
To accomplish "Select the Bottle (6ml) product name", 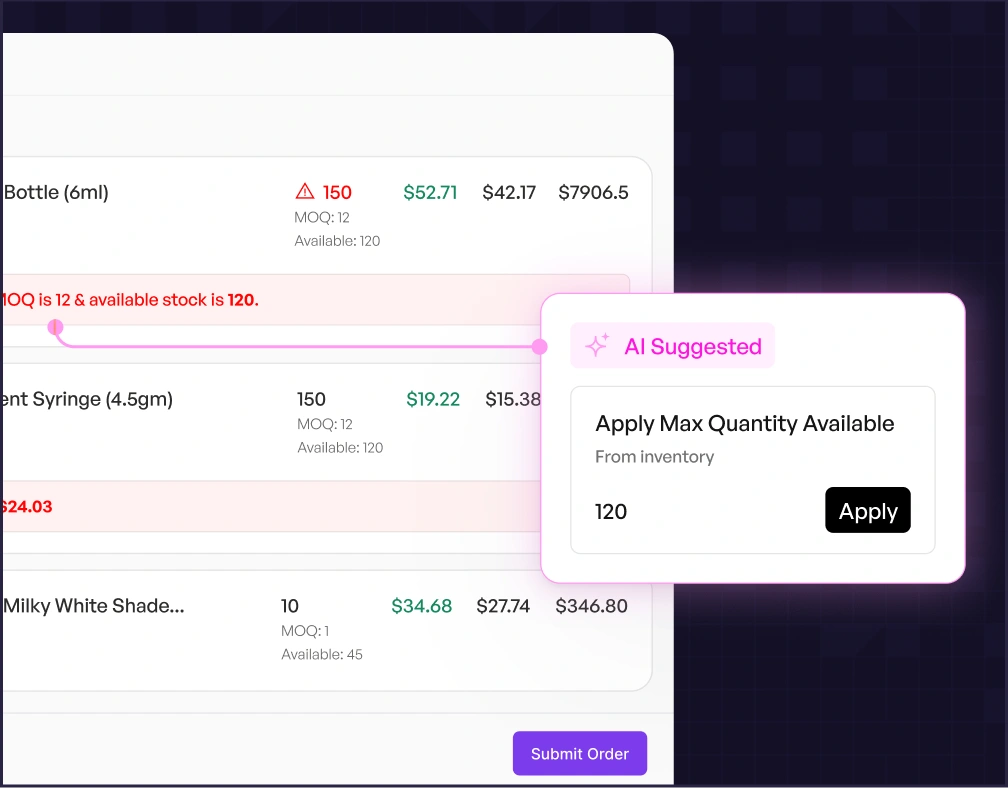I will coord(56,192).
